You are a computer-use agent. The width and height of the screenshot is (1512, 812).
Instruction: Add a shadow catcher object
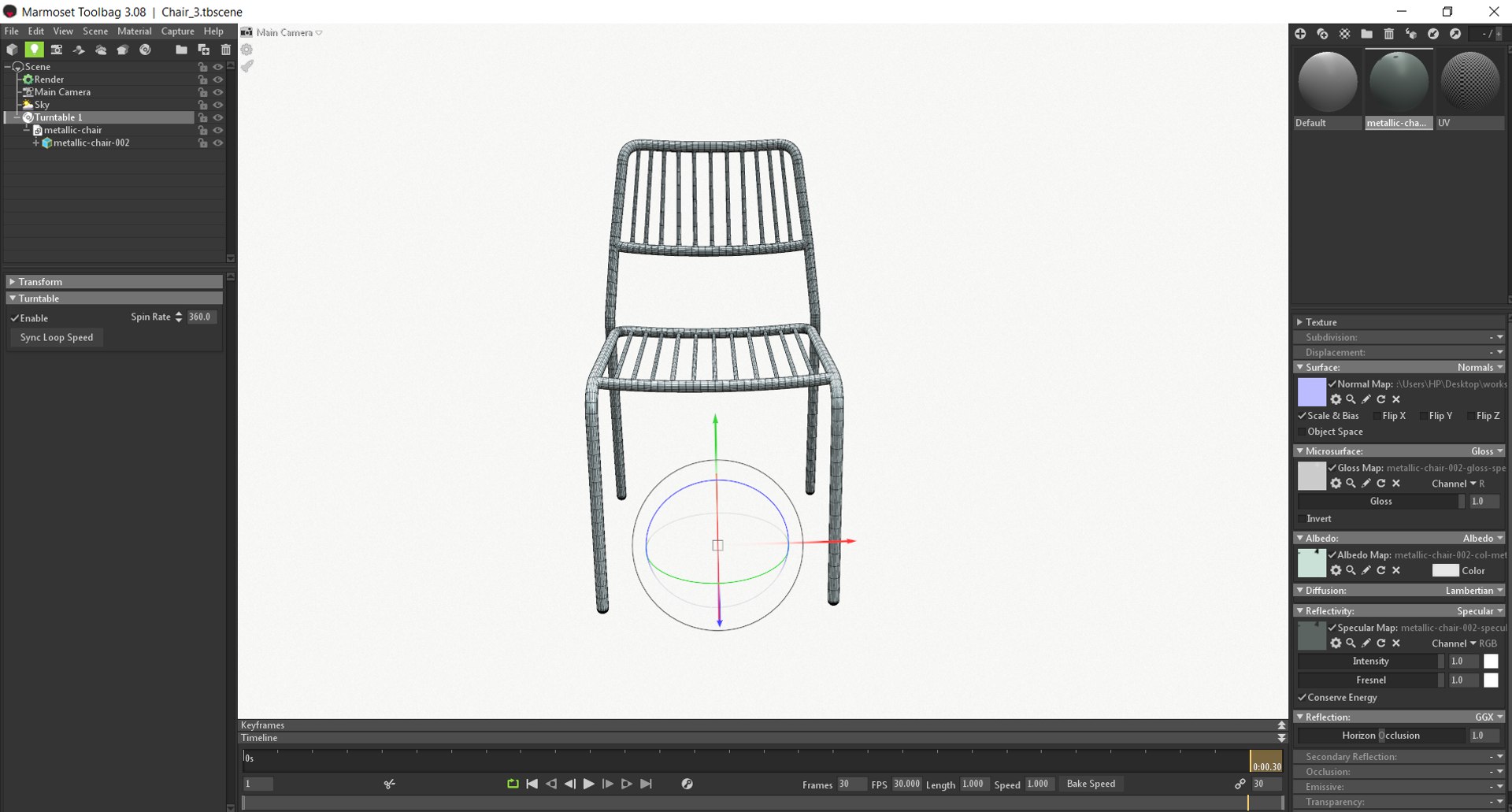tap(79, 50)
